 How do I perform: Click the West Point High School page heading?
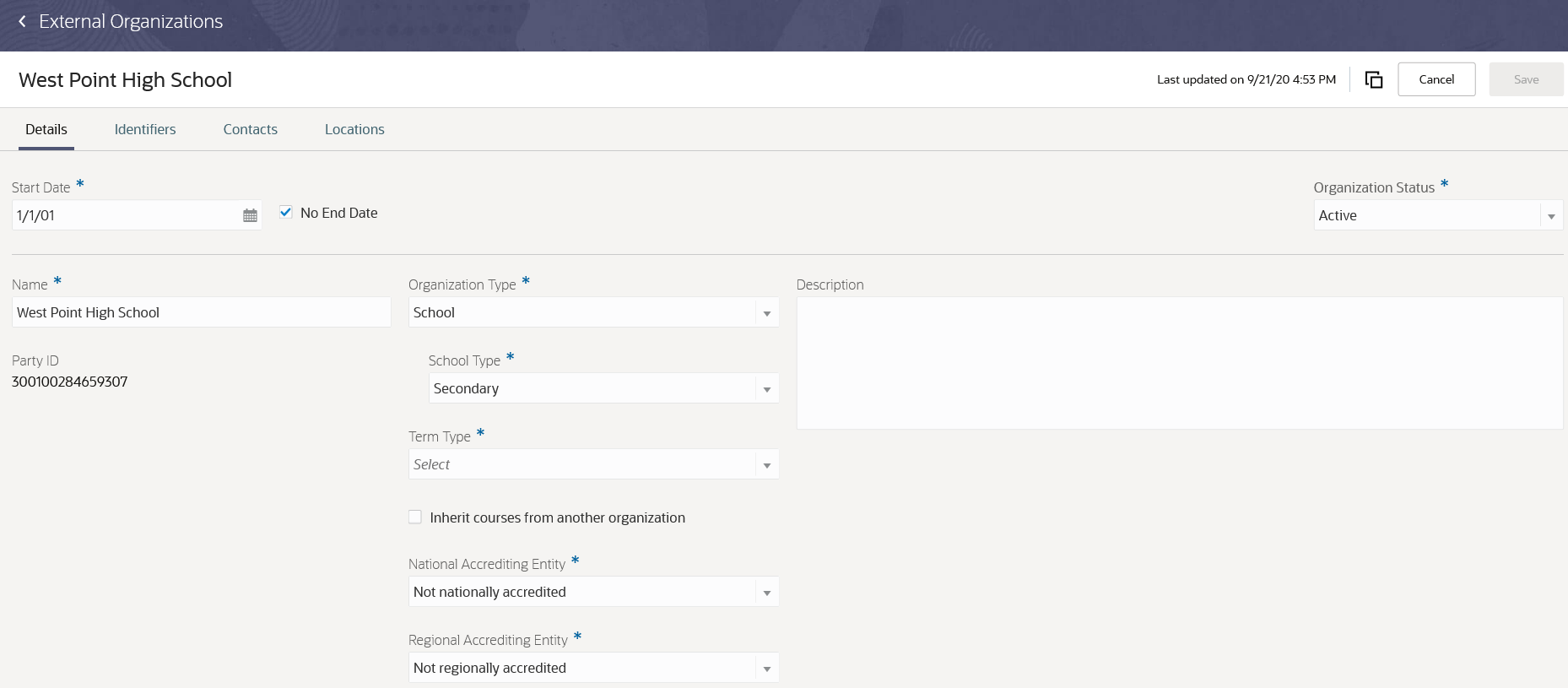coord(125,79)
